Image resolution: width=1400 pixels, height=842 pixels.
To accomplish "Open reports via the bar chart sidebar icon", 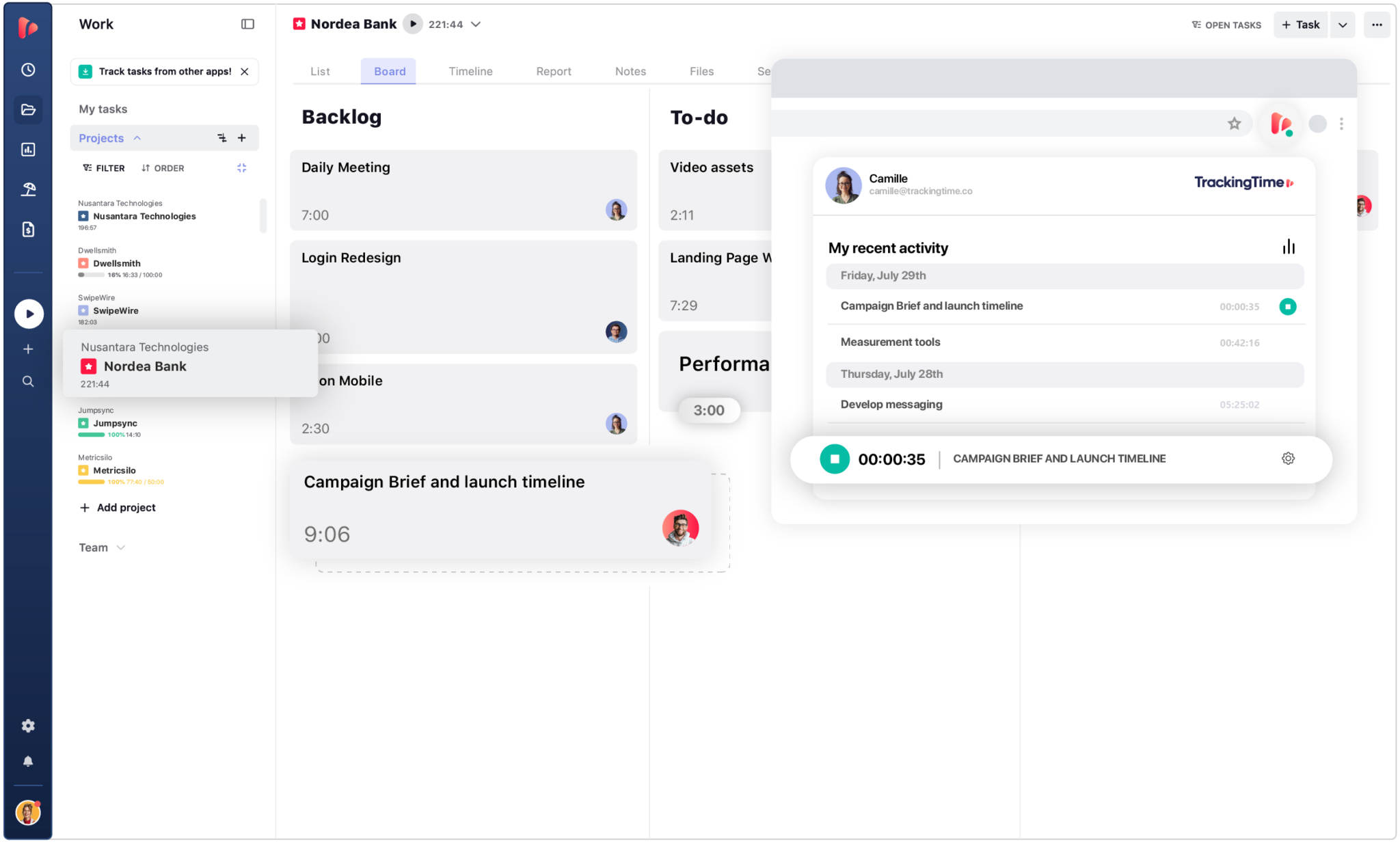I will pyautogui.click(x=28, y=149).
